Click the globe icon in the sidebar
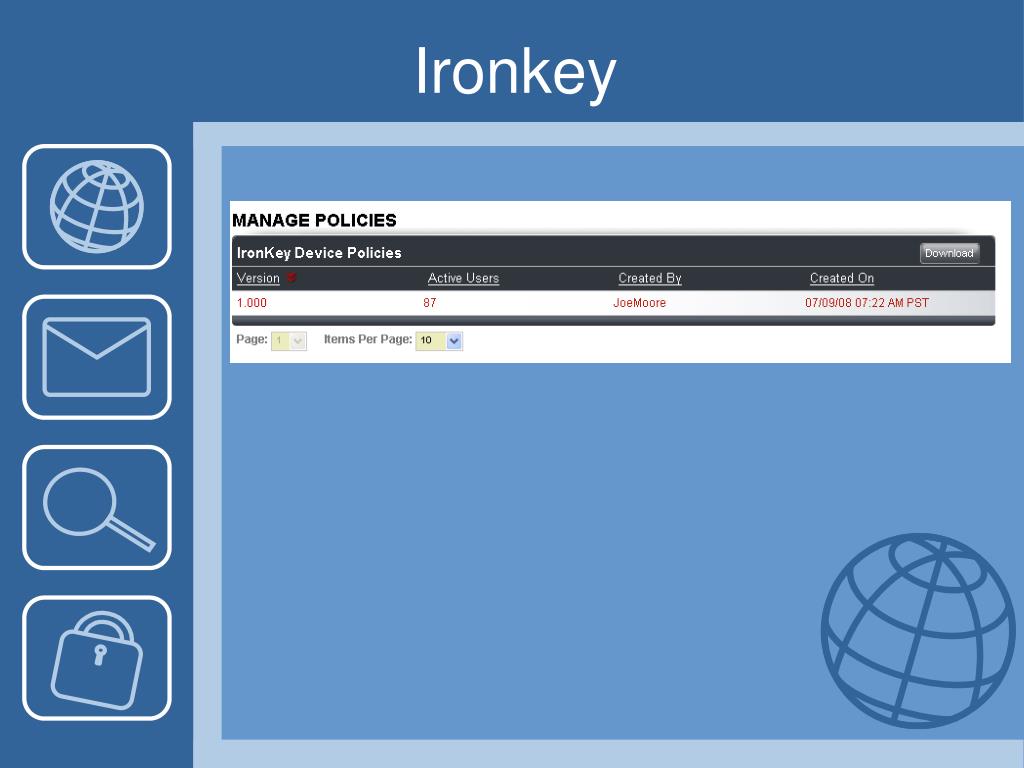1024x768 pixels. [x=97, y=206]
